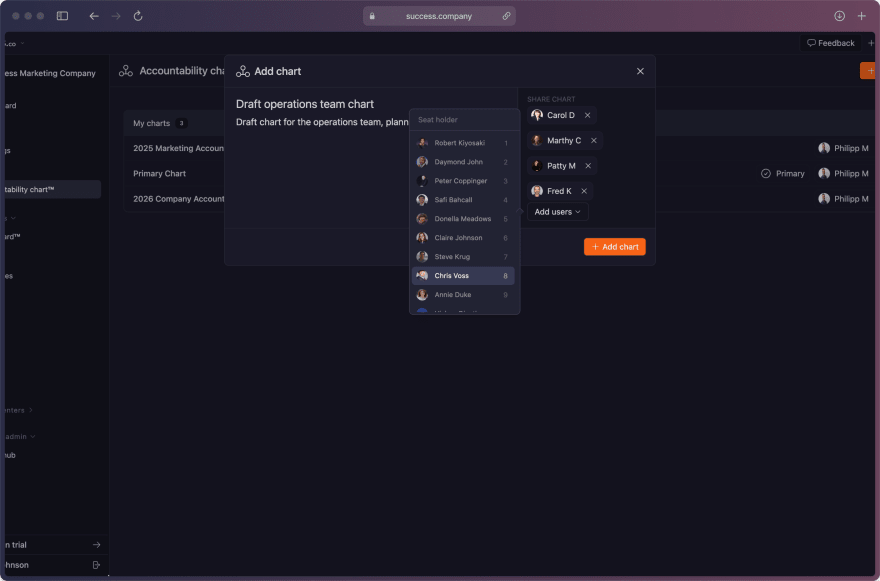Open the 2025 Marketing chart row
Screen dimensions: 880x581
click(x=178, y=148)
